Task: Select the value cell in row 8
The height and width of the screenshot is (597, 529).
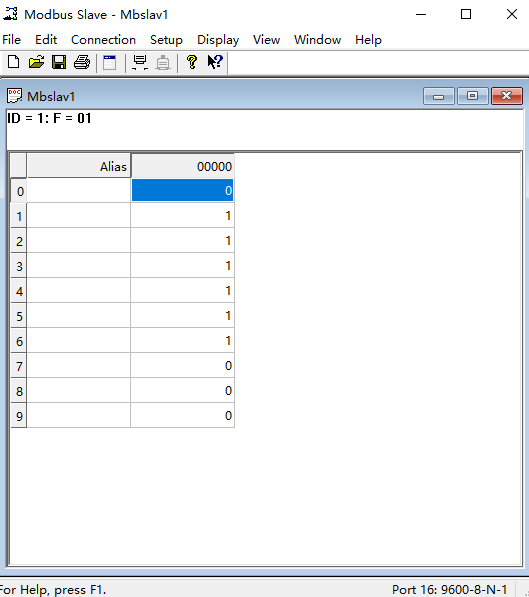Action: click(182, 391)
